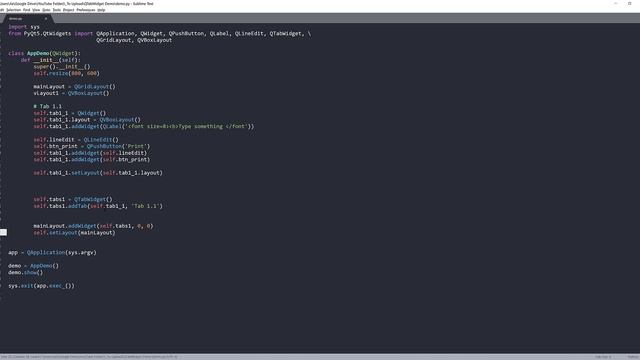Click the QLabel 'Type something' line
Image resolution: width=640 pixels, height=360 pixels.
(x=144, y=126)
